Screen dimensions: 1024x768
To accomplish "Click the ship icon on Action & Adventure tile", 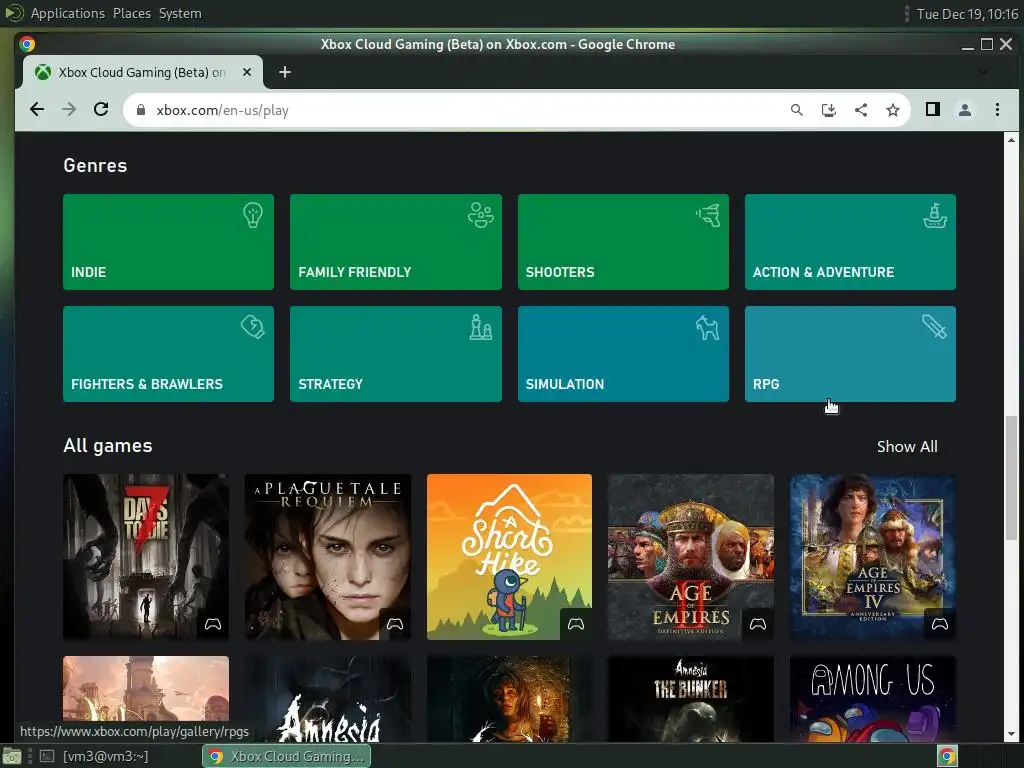I will tap(935, 215).
